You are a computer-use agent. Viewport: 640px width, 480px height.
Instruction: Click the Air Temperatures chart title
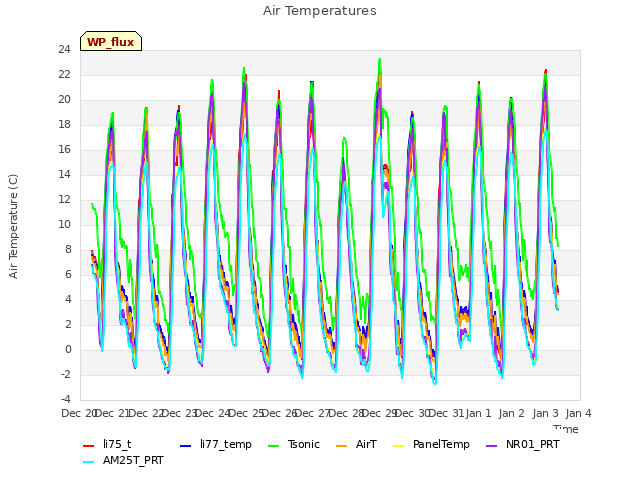coord(320,11)
